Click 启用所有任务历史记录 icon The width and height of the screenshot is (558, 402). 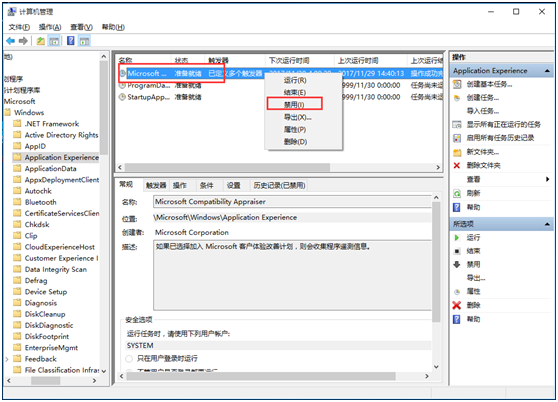coord(457,138)
